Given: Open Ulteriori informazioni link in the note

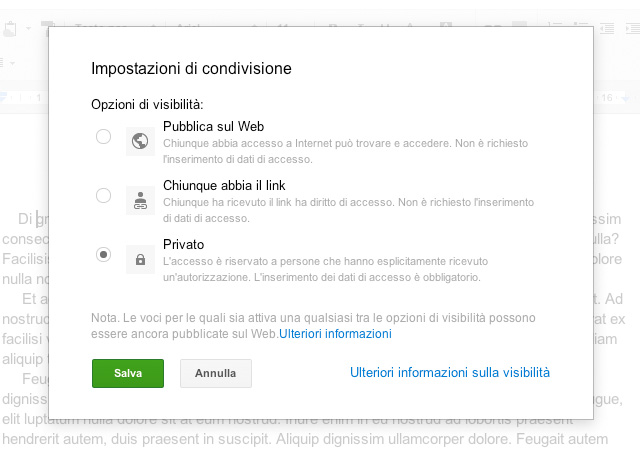Looking at the screenshot, I should [335, 333].
